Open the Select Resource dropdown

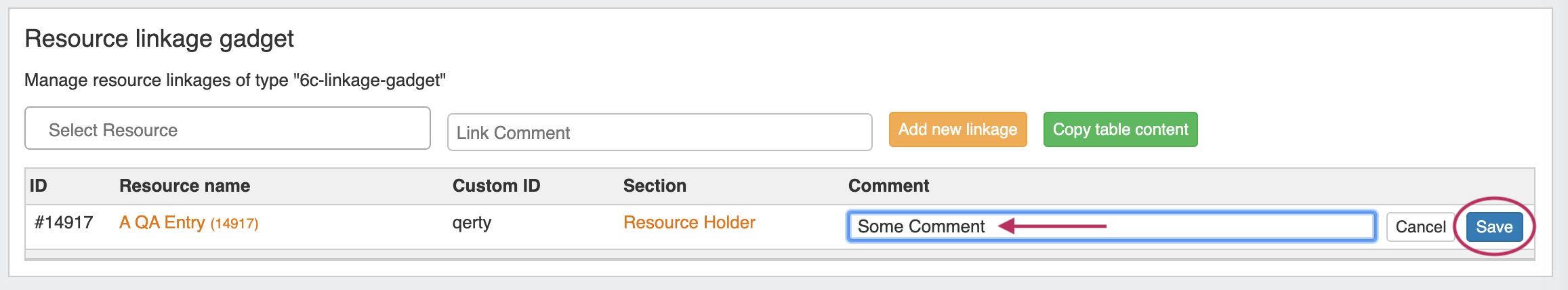point(227,129)
